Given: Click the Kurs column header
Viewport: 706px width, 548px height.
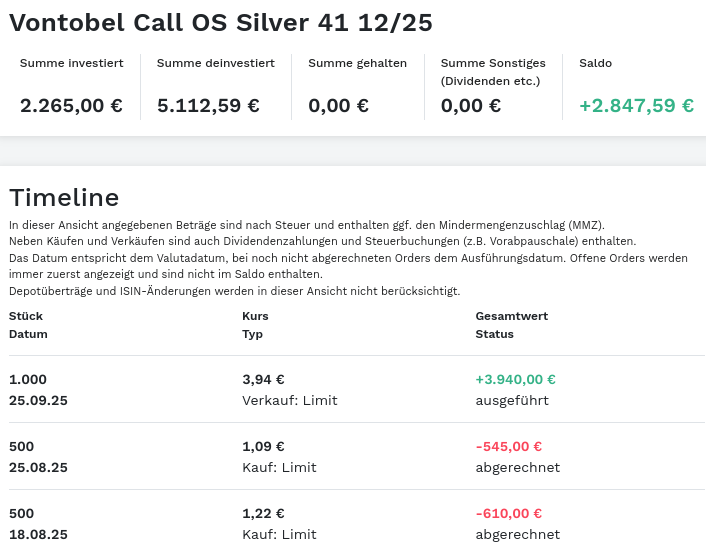Looking at the screenshot, I should pyautogui.click(x=255, y=316).
